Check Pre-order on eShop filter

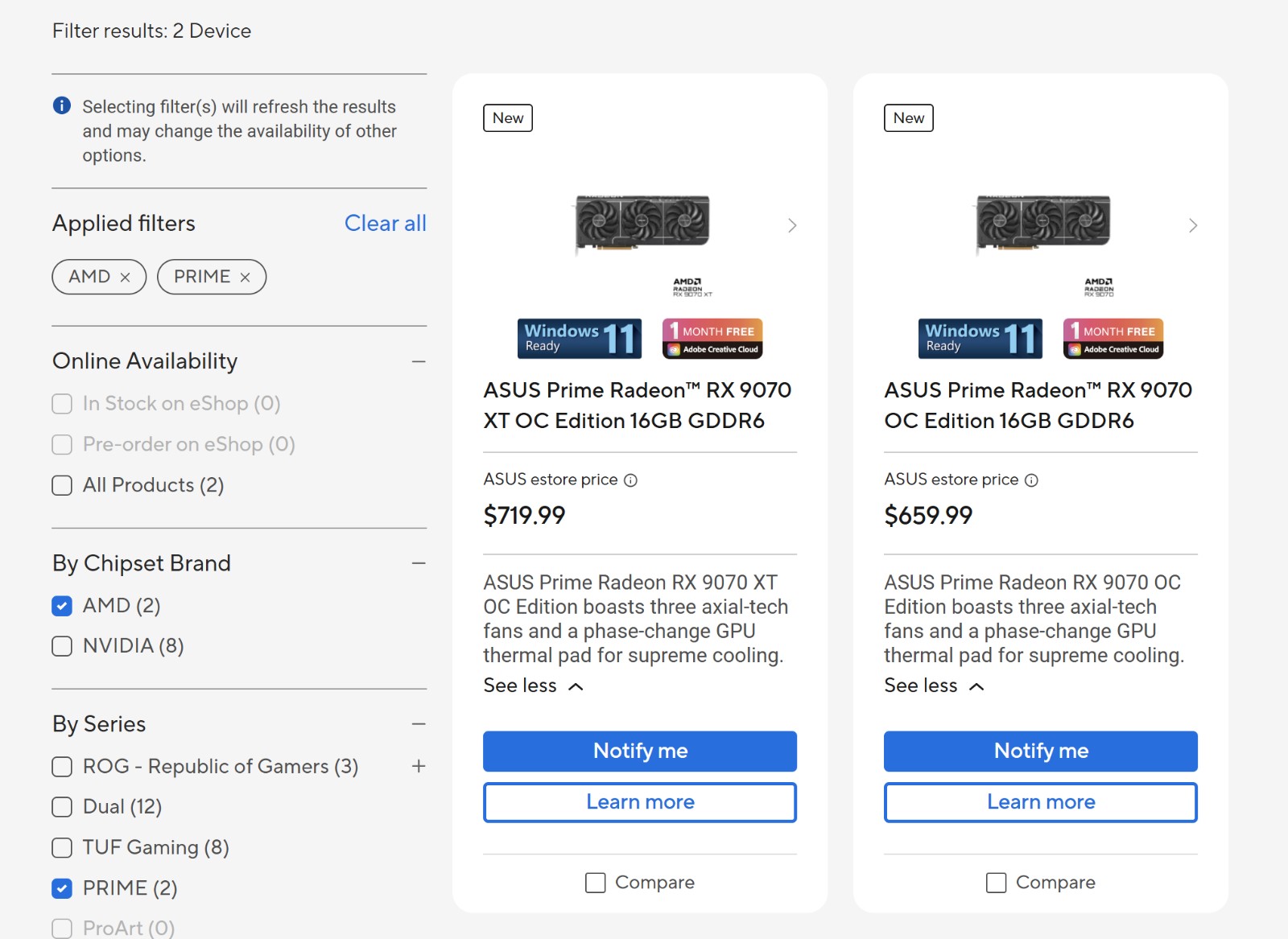pyautogui.click(x=62, y=445)
